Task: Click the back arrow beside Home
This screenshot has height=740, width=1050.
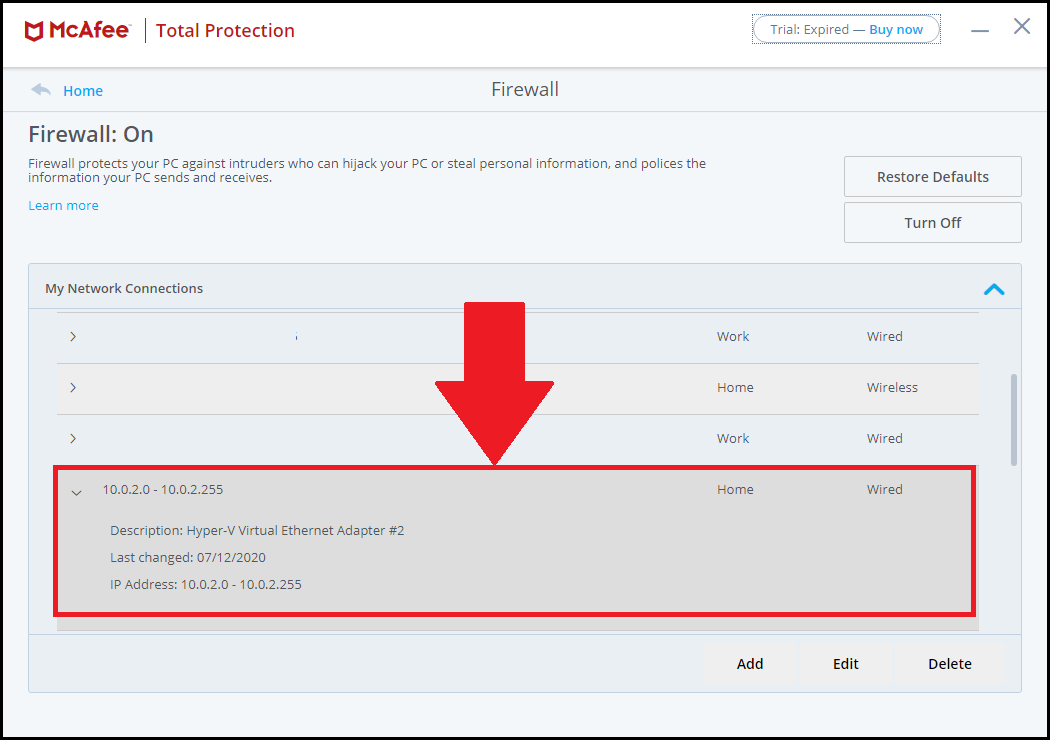Action: (41, 90)
